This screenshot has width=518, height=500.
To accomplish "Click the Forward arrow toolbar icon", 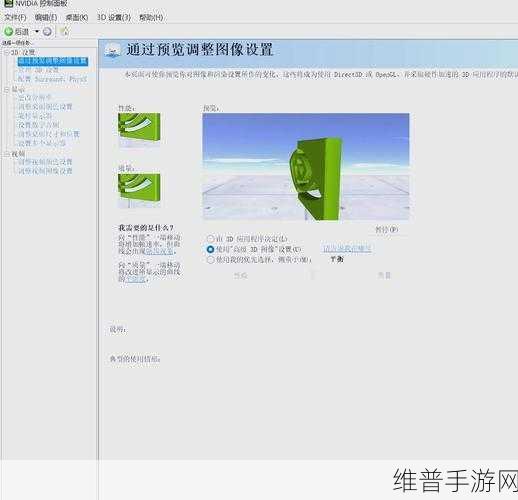I will (x=47, y=32).
